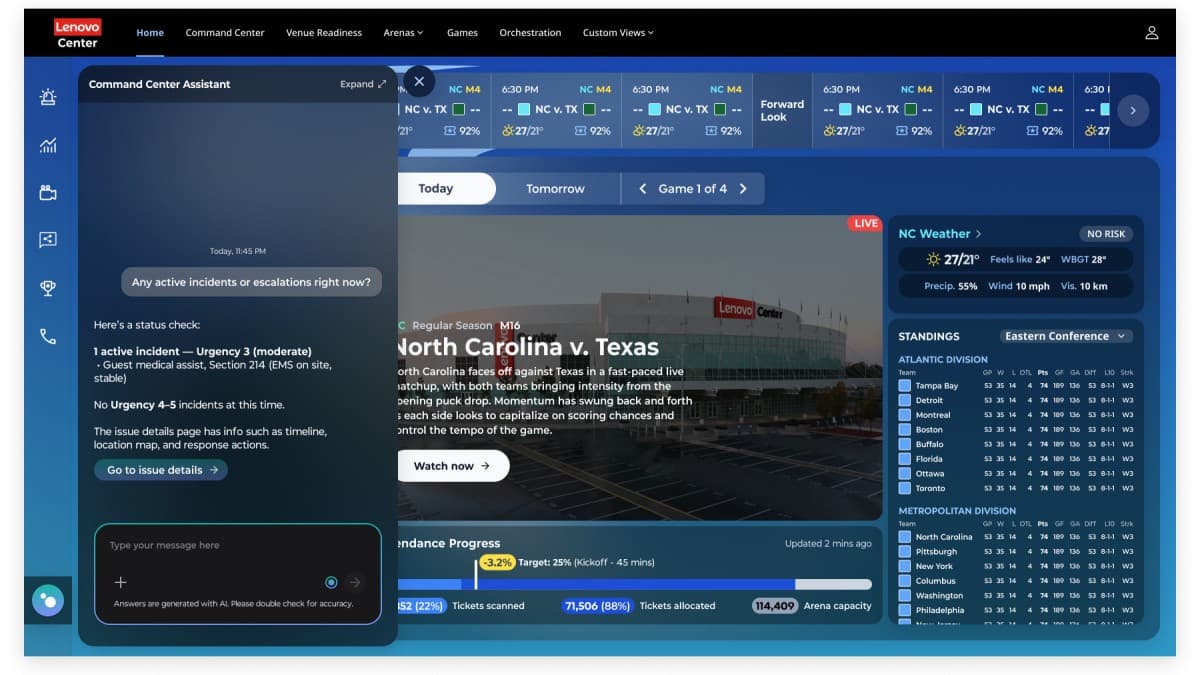The height and width of the screenshot is (675, 1200).
Task: Switch to the Tomorrow tab
Action: point(555,189)
